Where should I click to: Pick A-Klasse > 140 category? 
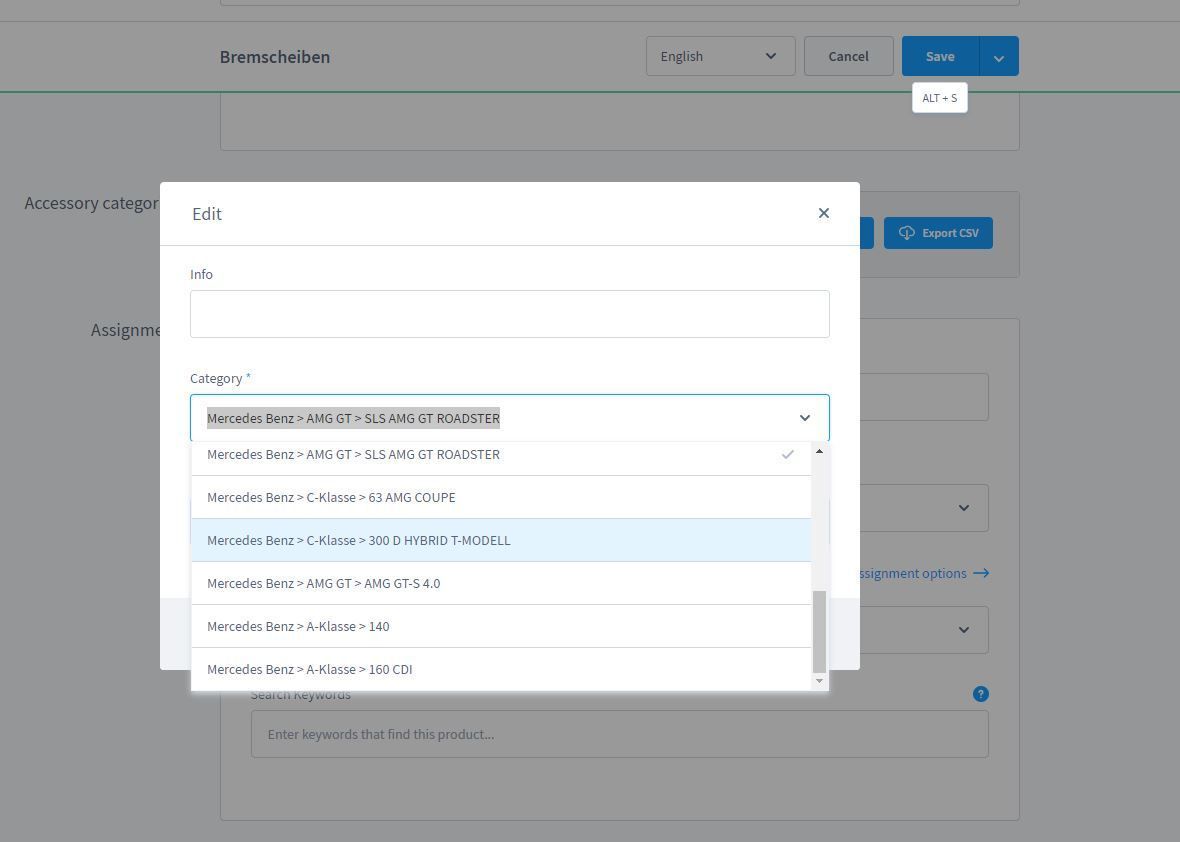click(501, 626)
